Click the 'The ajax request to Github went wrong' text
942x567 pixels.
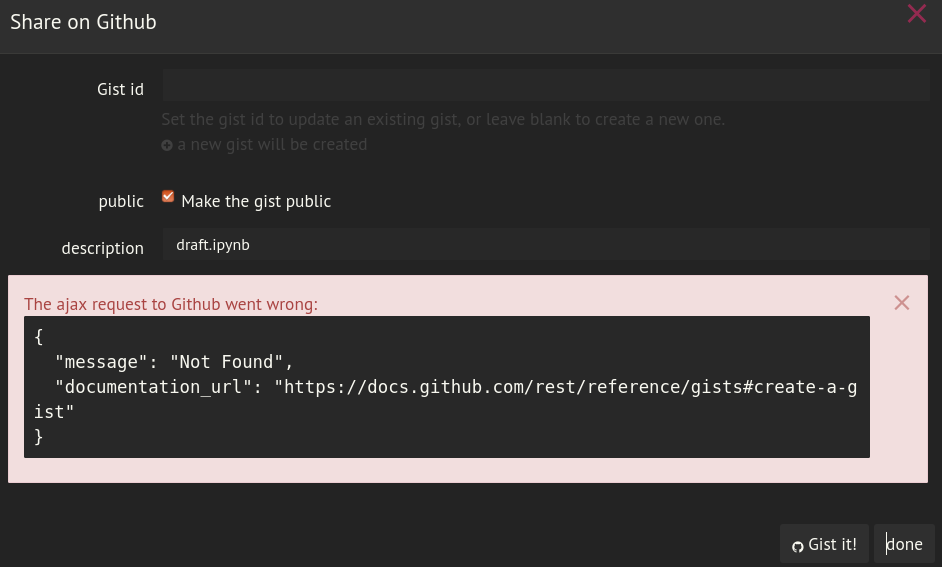(171, 304)
